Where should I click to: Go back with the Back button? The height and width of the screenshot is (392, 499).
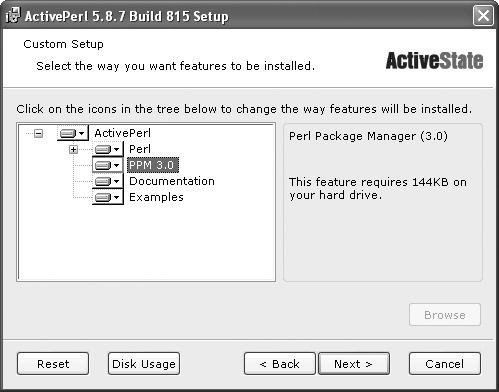coord(280,364)
